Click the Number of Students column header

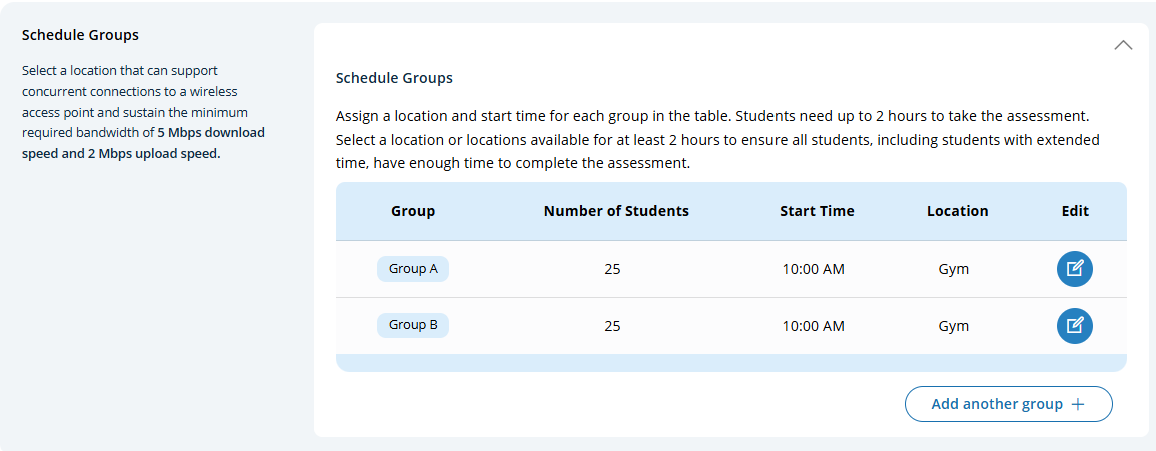click(x=616, y=211)
